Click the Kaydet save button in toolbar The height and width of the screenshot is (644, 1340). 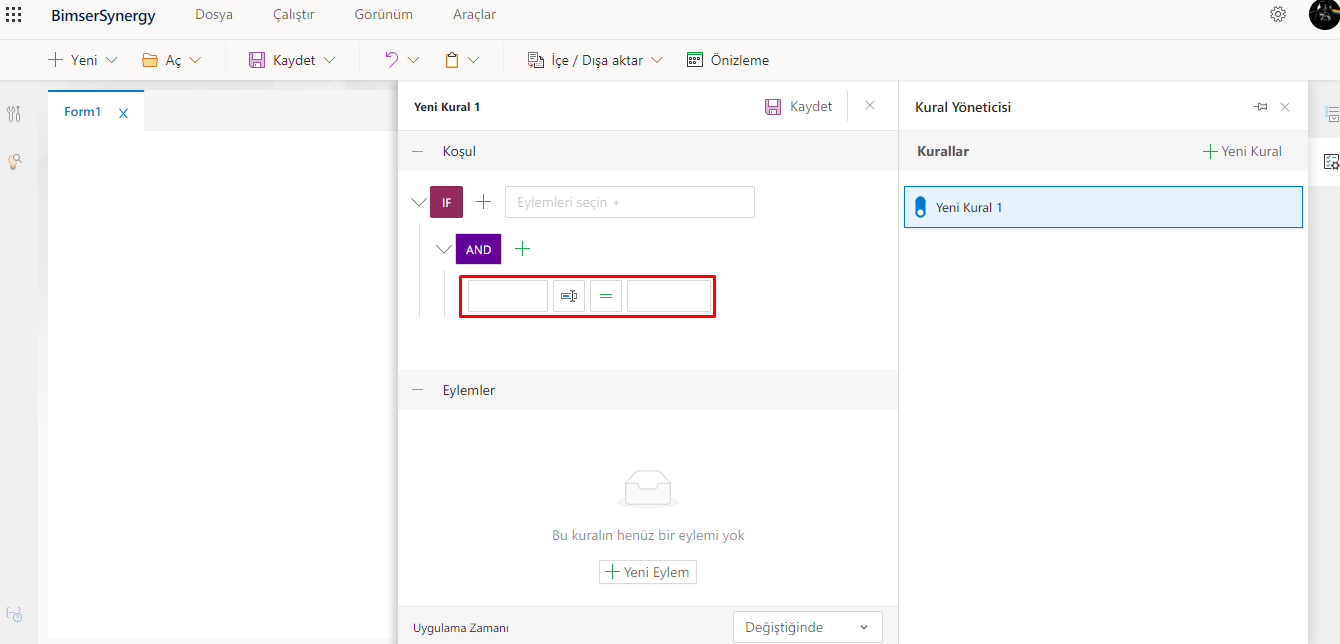pyautogui.click(x=282, y=60)
